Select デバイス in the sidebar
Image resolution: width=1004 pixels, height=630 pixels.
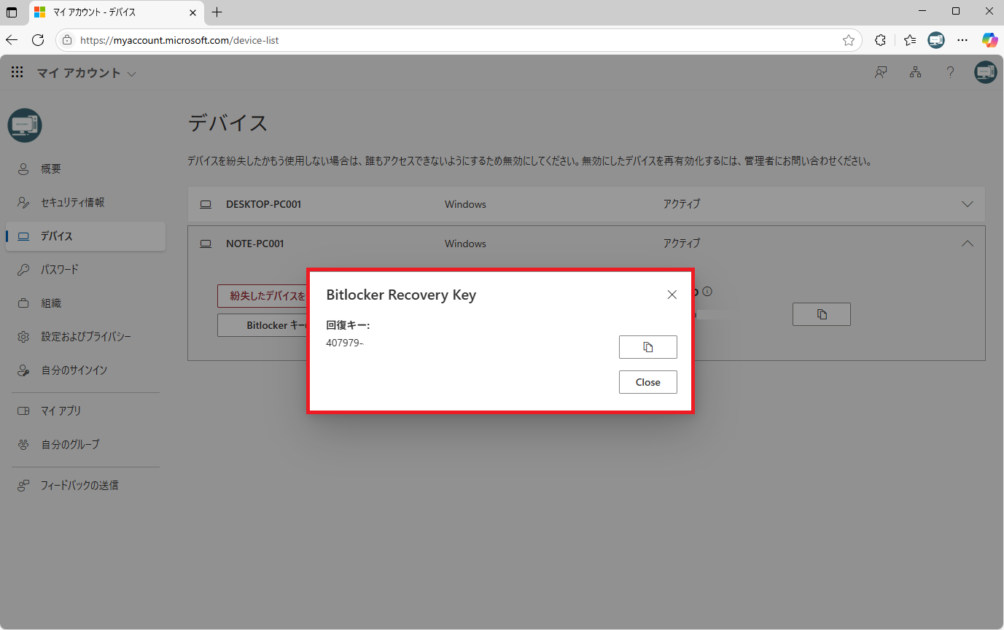click(85, 236)
